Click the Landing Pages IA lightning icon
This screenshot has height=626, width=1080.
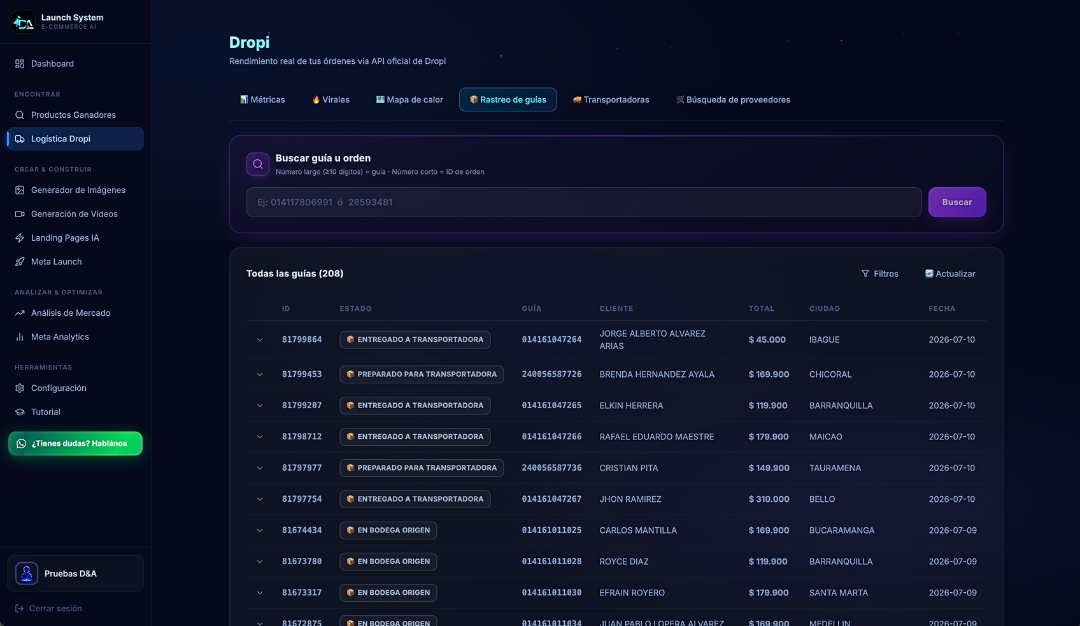click(x=19, y=238)
